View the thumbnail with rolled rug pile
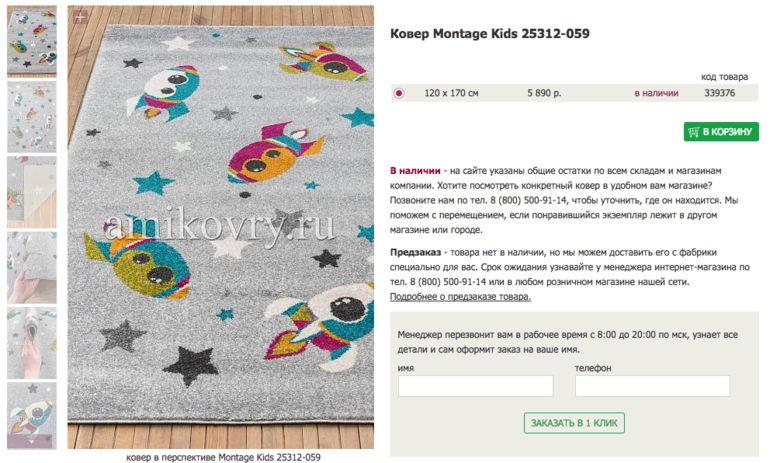 (32, 343)
